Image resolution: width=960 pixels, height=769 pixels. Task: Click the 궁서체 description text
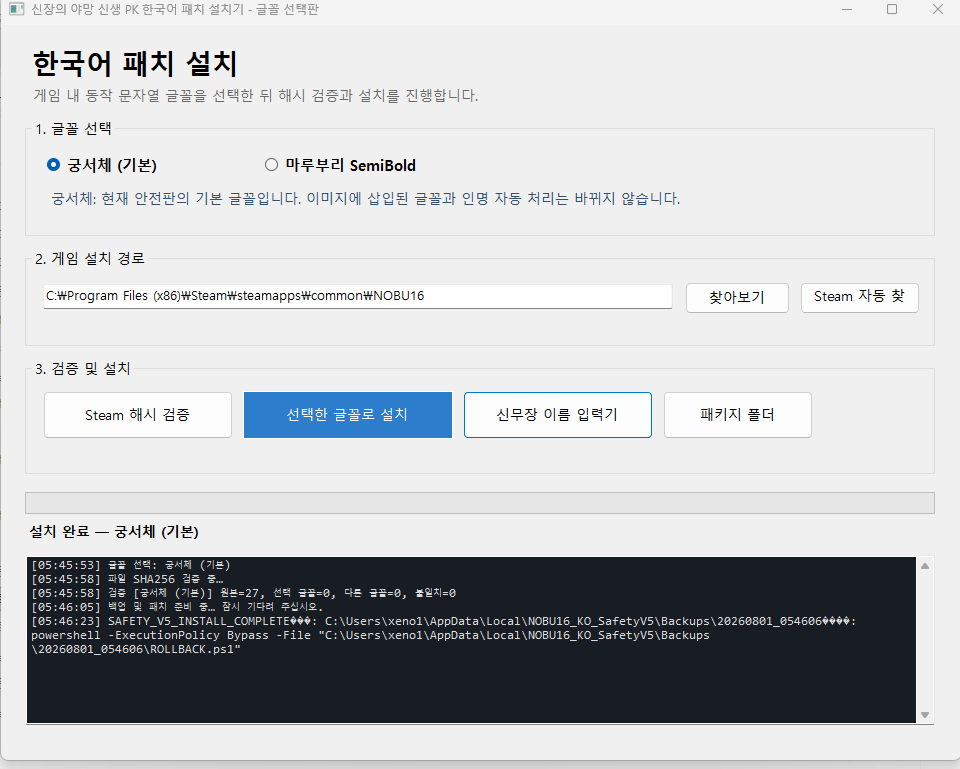366,199
